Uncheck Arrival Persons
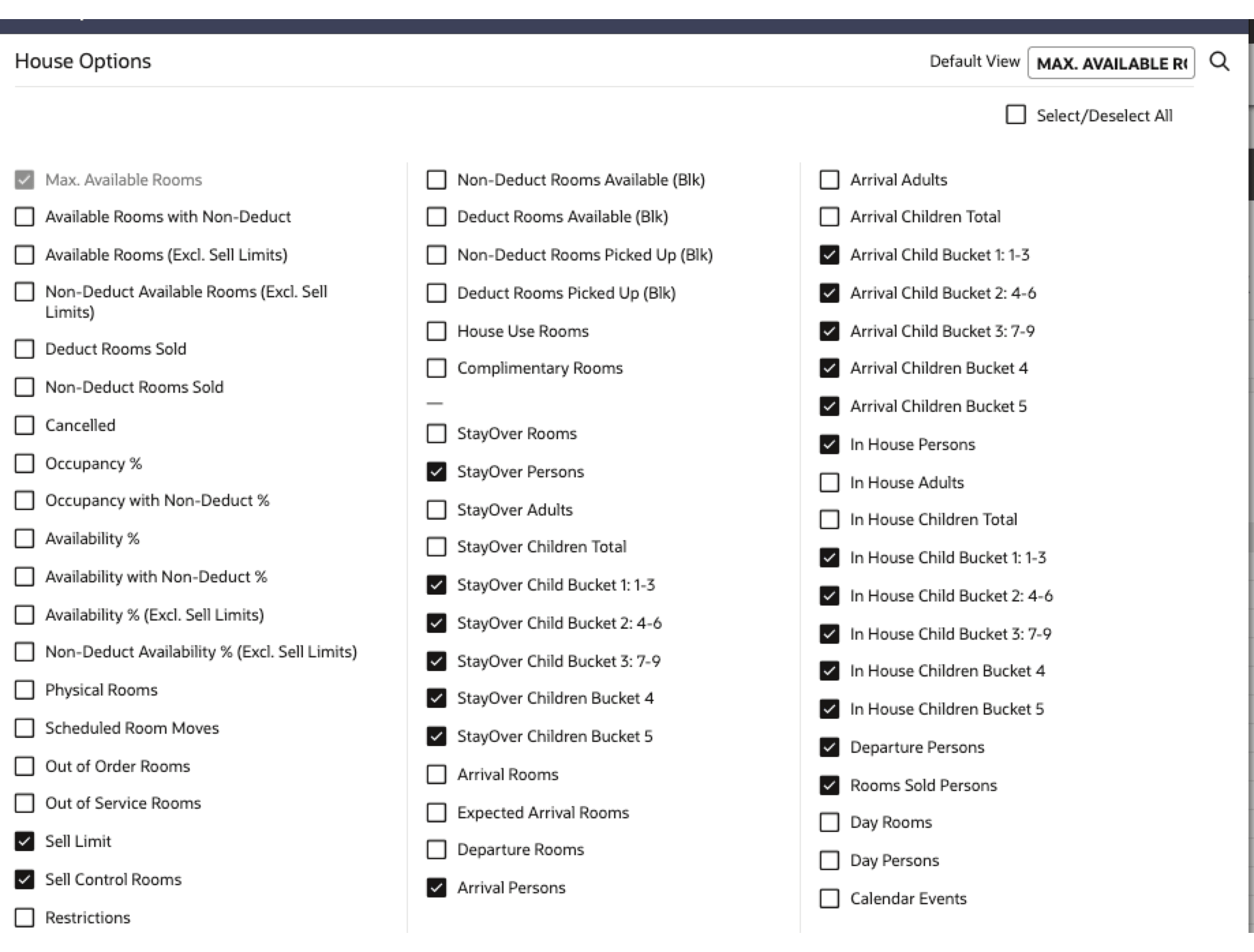Screen dimensions: 1254x952 tap(437, 888)
